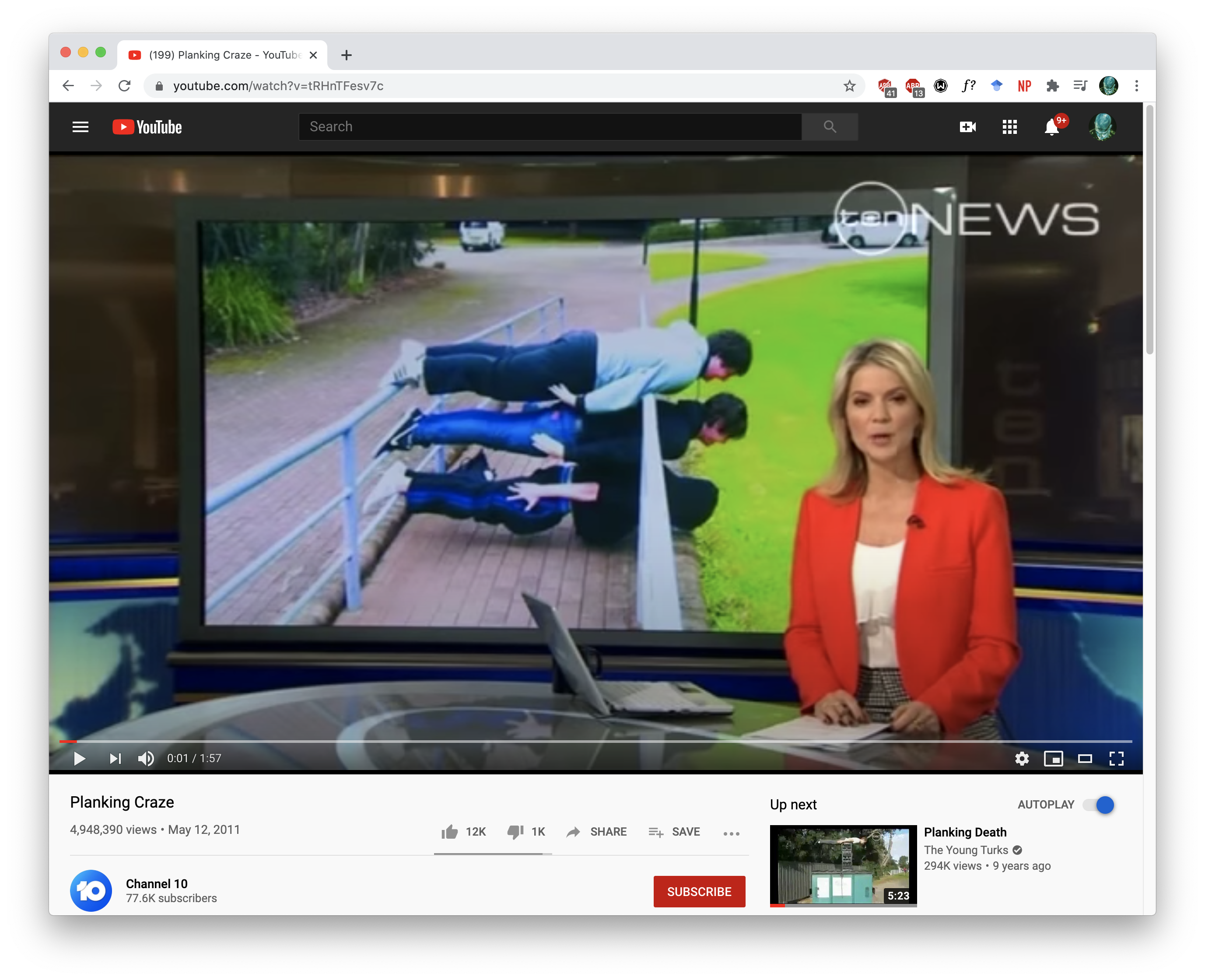The height and width of the screenshot is (980, 1205).
Task: Click the search magnifier button
Action: (x=830, y=126)
